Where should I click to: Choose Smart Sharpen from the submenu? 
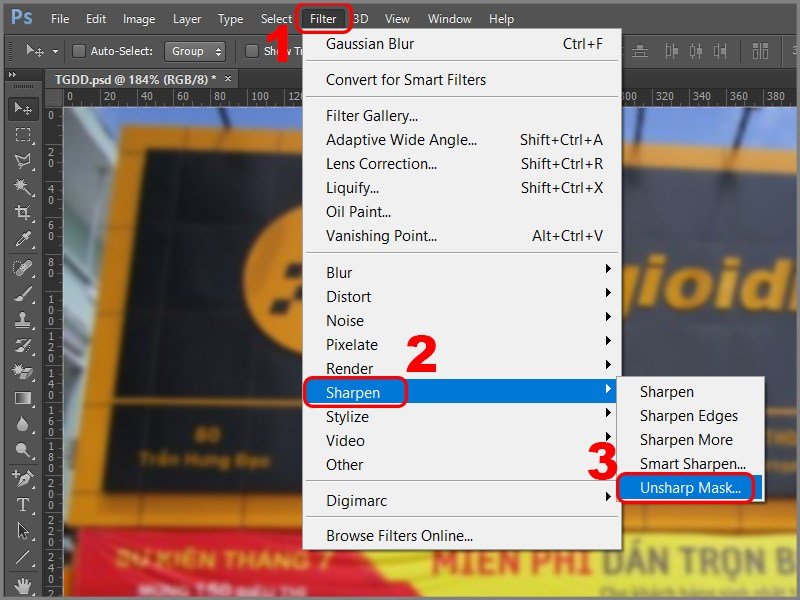pos(690,464)
